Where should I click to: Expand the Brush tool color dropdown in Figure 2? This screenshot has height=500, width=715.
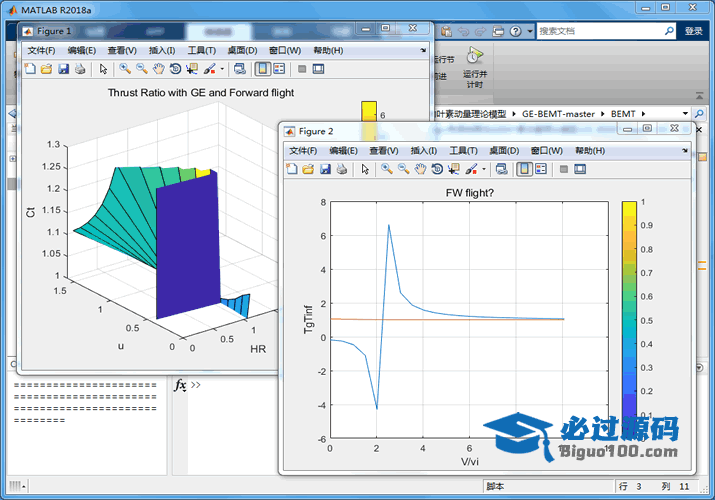pos(484,169)
